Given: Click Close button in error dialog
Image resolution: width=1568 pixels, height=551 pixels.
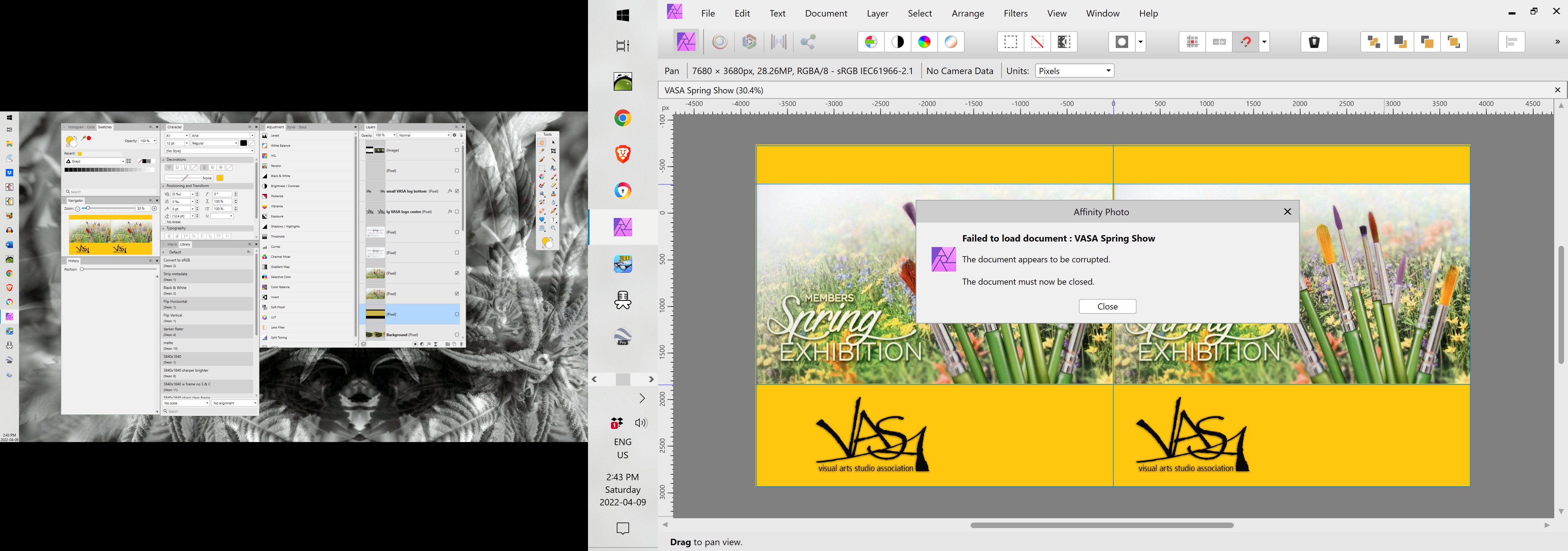Looking at the screenshot, I should coord(1107,306).
